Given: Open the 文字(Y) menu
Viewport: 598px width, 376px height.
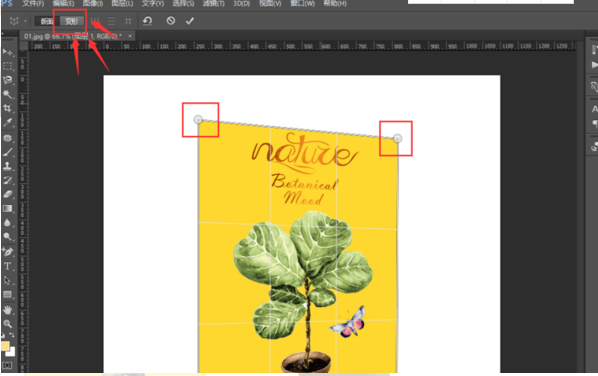Looking at the screenshot, I should coord(153,3).
